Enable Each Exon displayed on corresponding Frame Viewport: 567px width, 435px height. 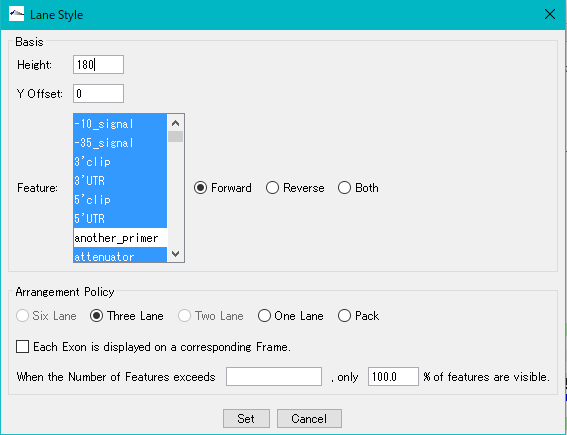pyautogui.click(x=22, y=346)
